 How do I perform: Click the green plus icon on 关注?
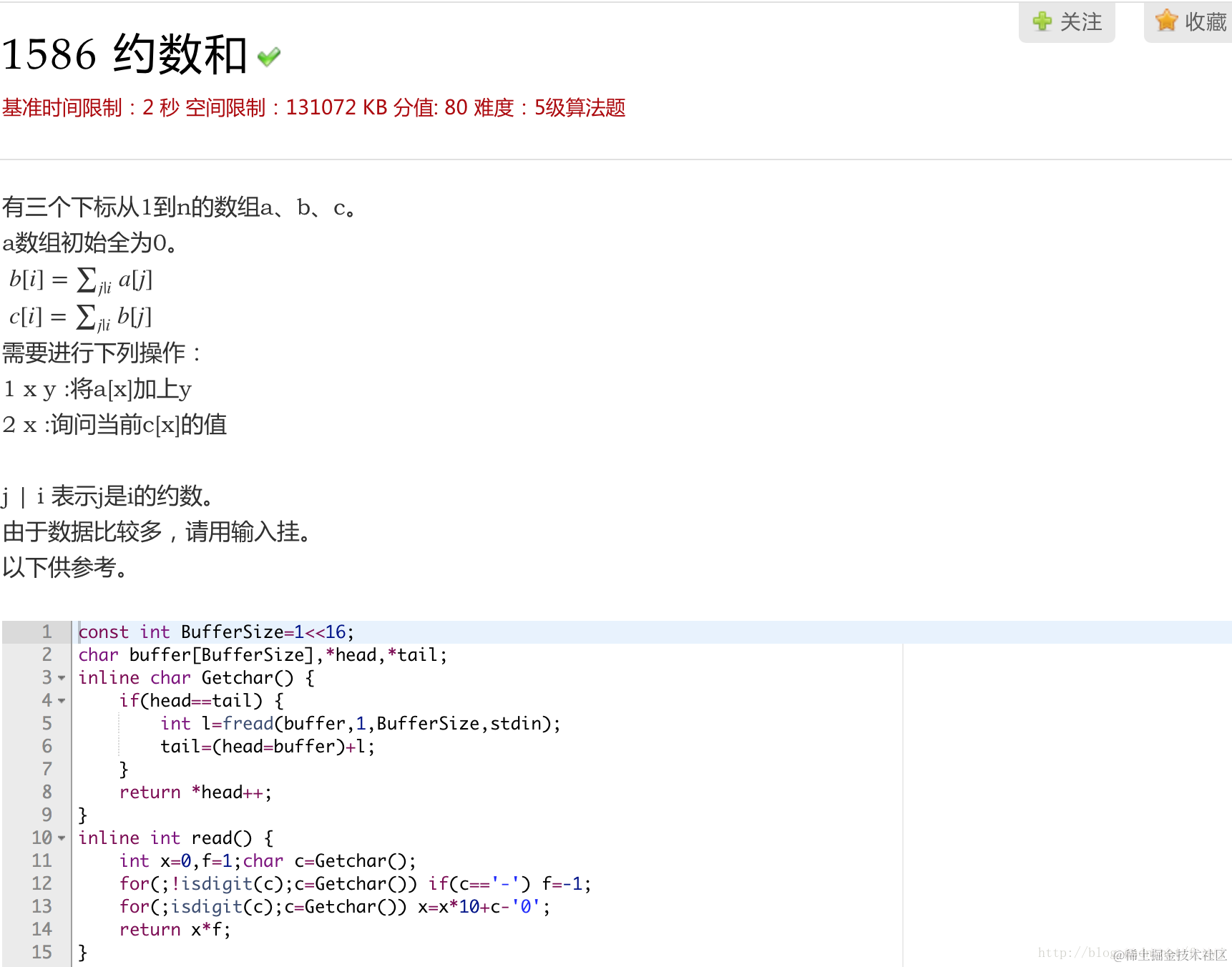click(1042, 21)
